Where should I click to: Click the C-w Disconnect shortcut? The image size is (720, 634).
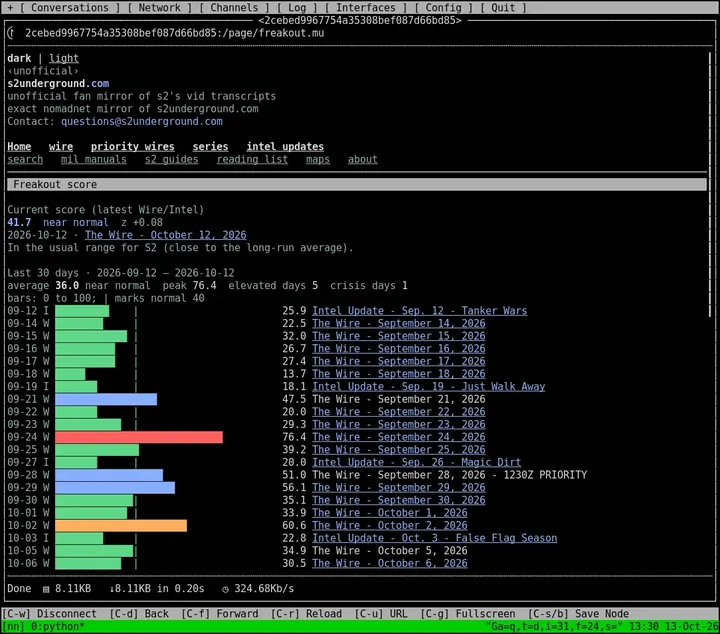(50, 614)
